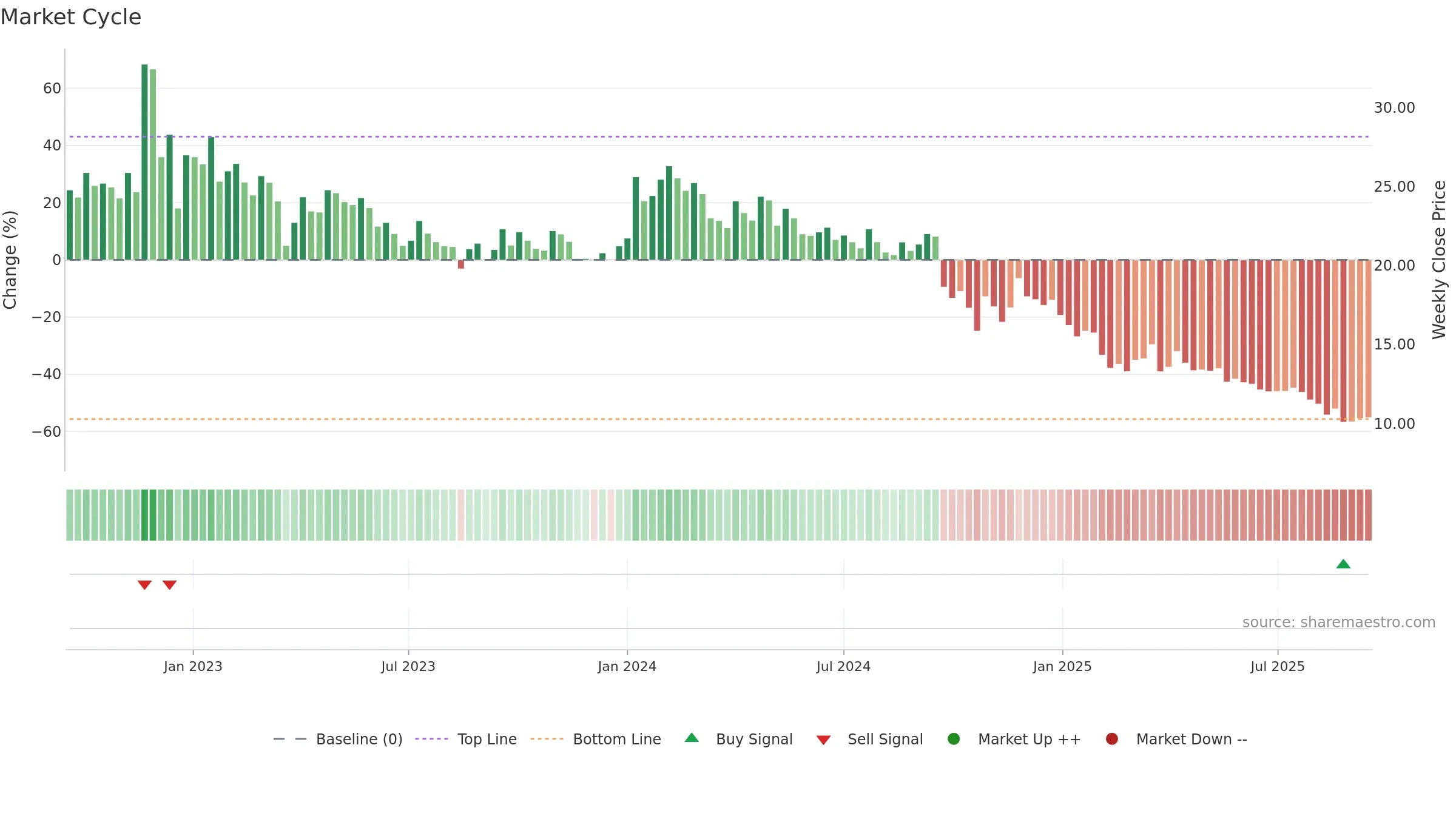Toggle the Baseline (0) legend entry
Viewport: 1456px width, 819px height.
point(338,739)
